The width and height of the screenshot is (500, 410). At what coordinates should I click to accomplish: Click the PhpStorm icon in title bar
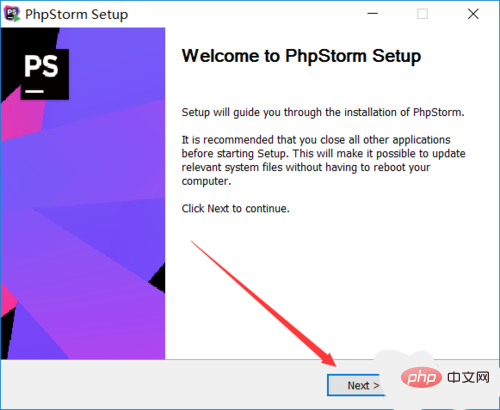(x=12, y=14)
